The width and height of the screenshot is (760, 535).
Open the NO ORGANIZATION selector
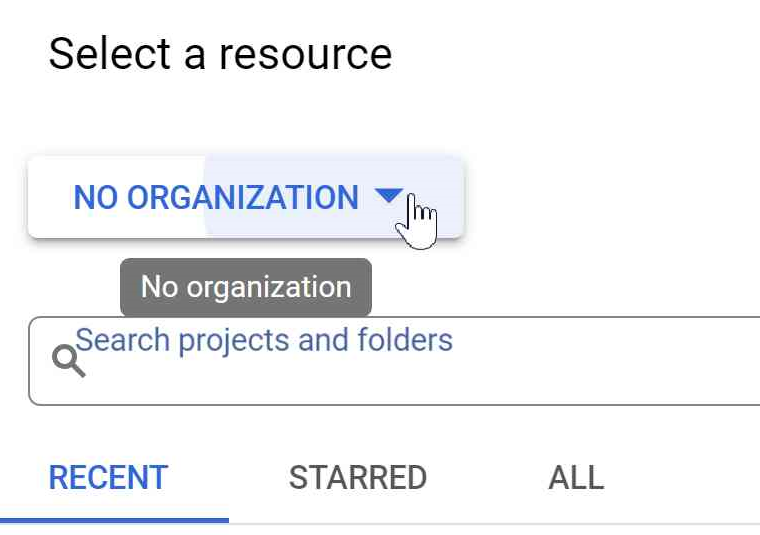[x=215, y=197]
